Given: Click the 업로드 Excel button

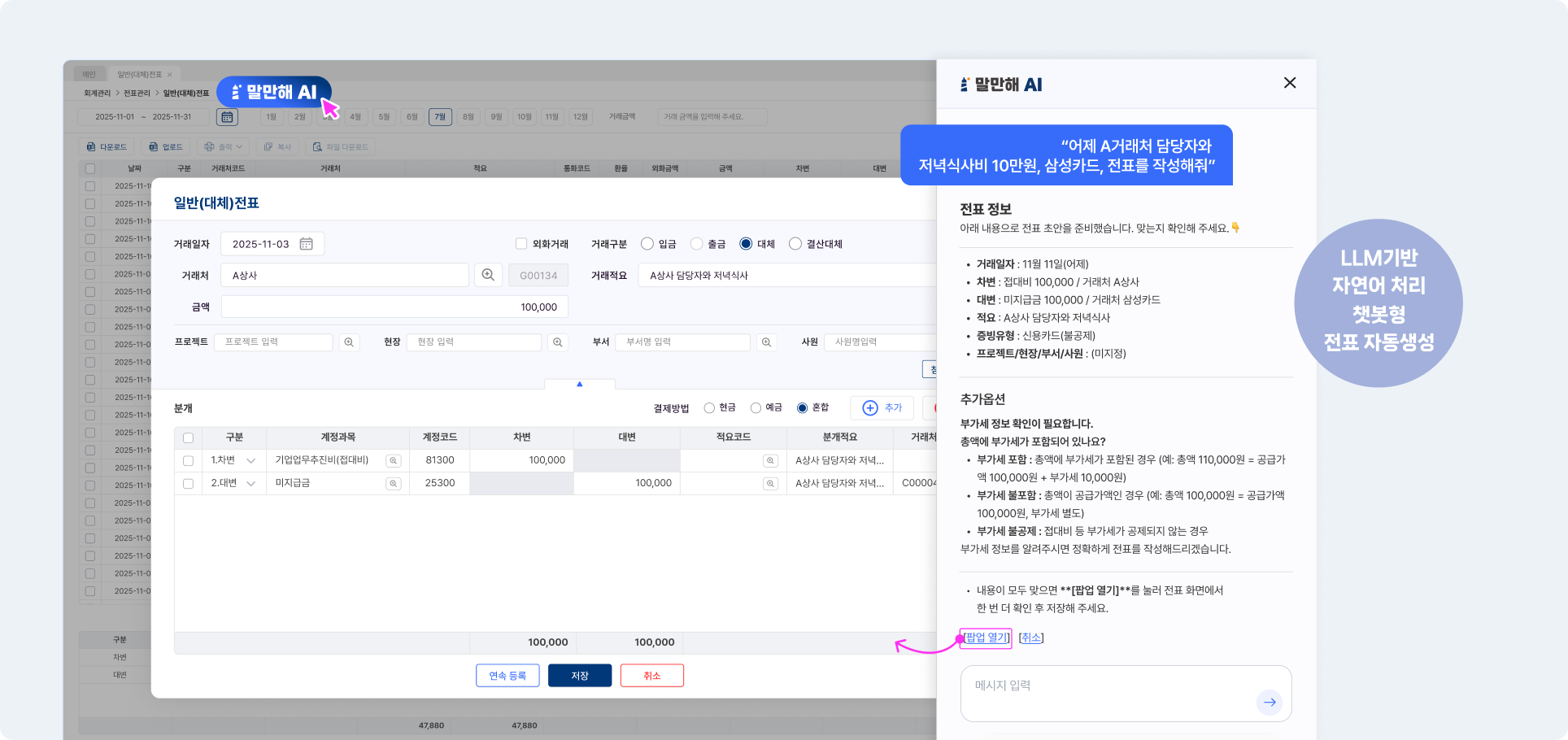Looking at the screenshot, I should [167, 147].
